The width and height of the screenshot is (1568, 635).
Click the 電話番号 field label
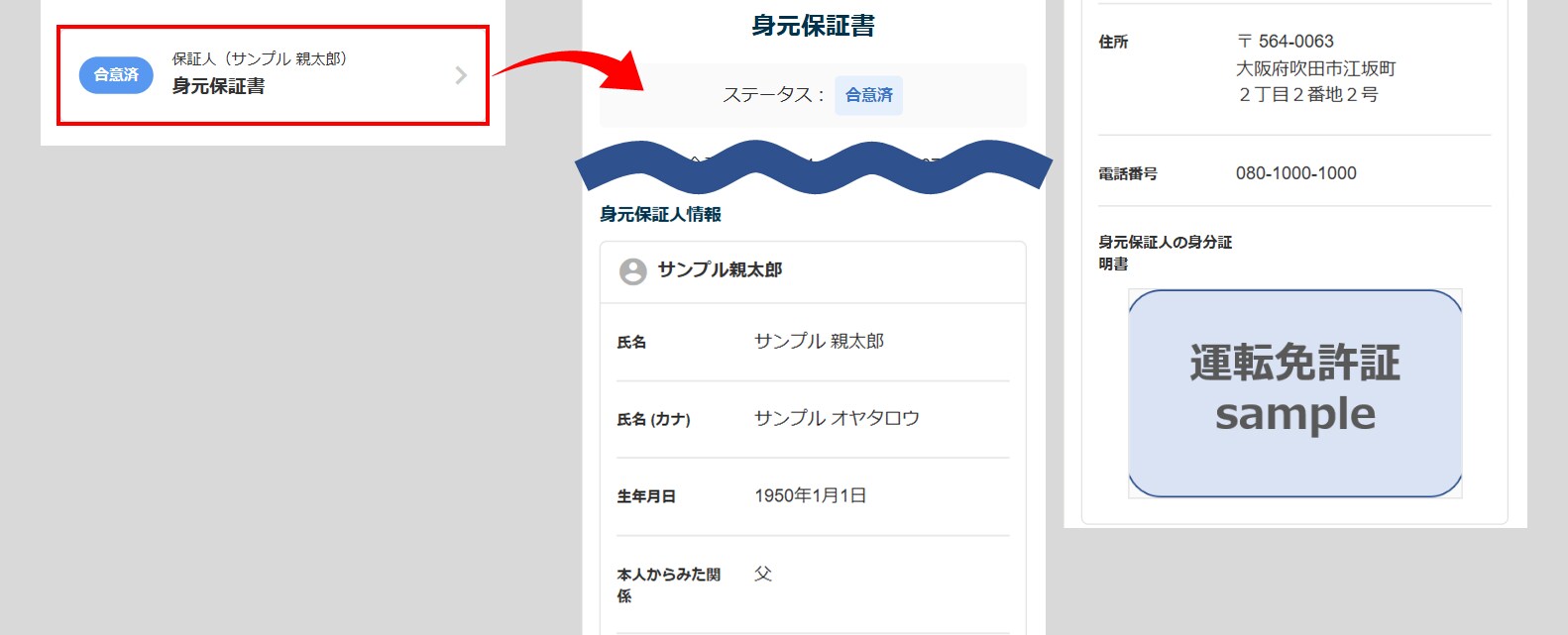tap(1127, 174)
